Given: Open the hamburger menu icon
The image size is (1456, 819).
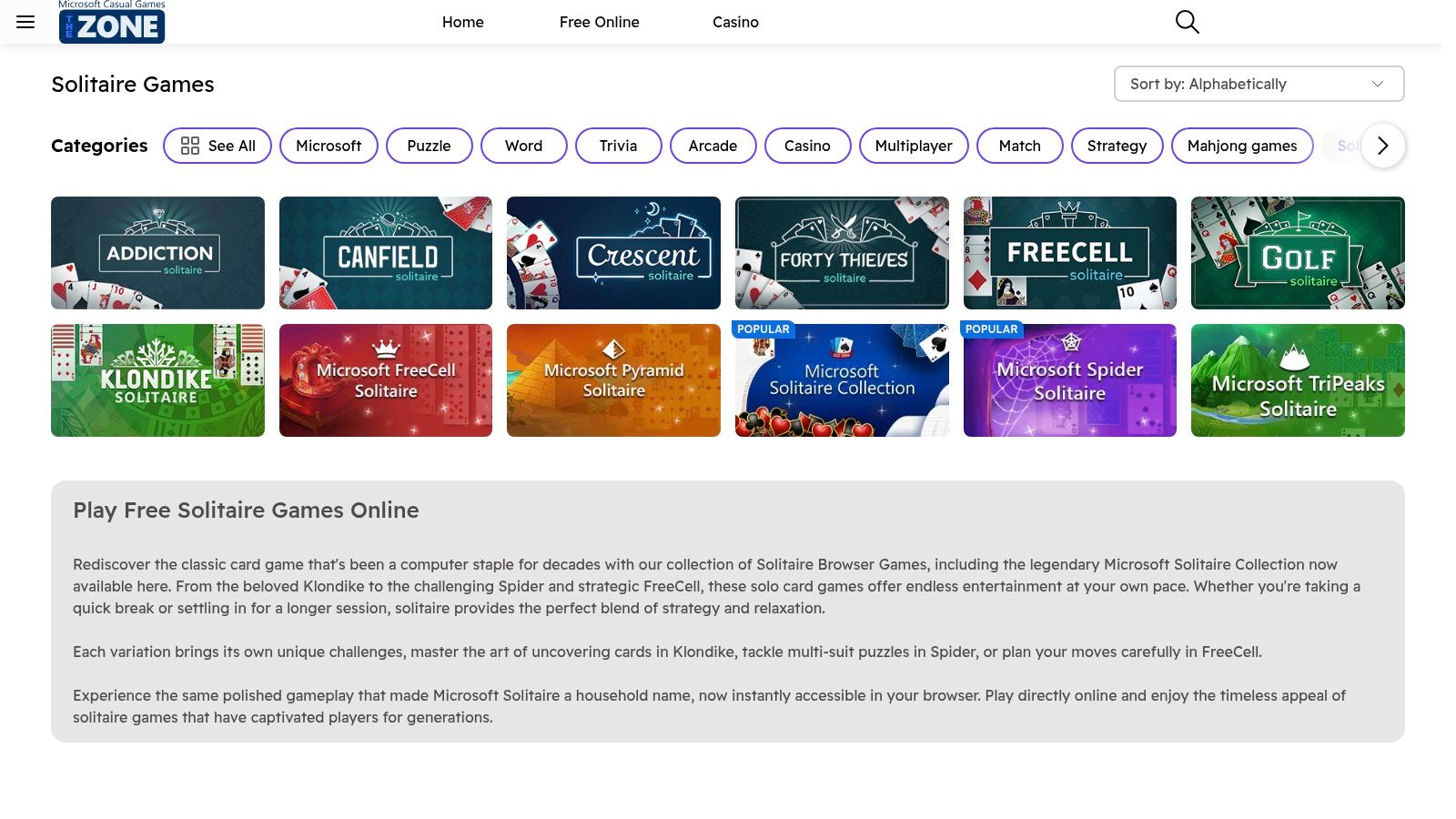Looking at the screenshot, I should pyautogui.click(x=25, y=22).
